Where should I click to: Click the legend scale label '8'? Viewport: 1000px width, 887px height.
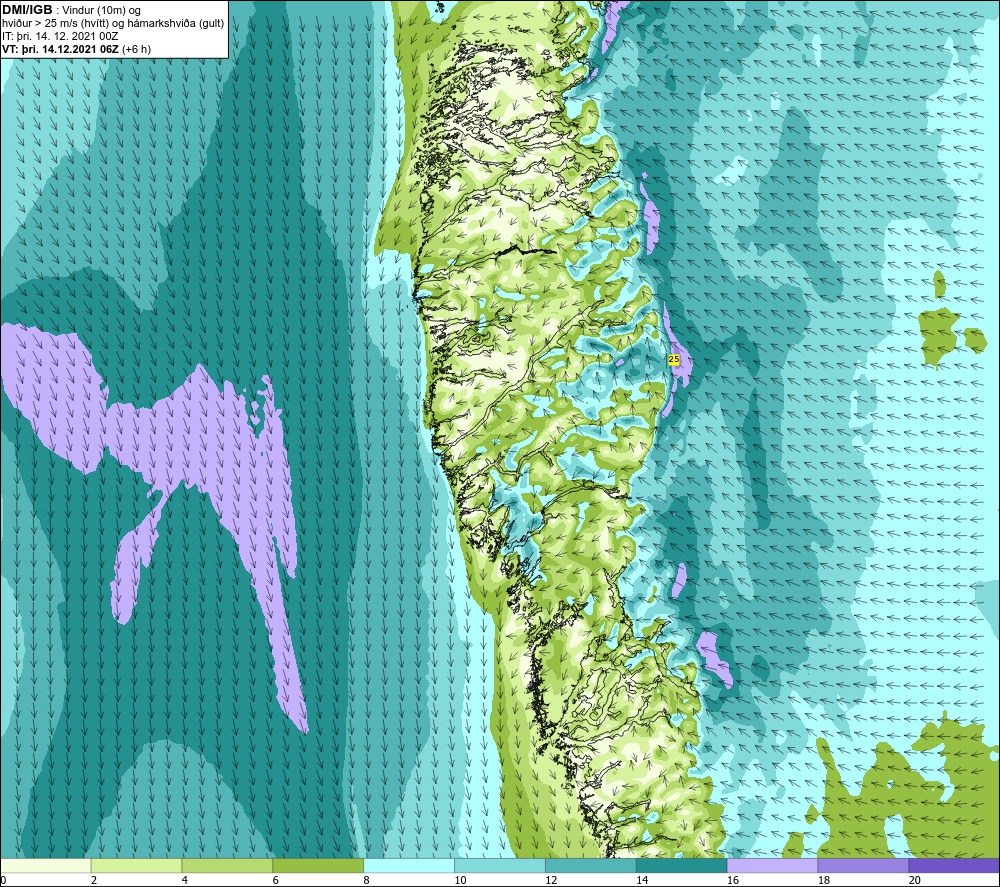tap(366, 880)
